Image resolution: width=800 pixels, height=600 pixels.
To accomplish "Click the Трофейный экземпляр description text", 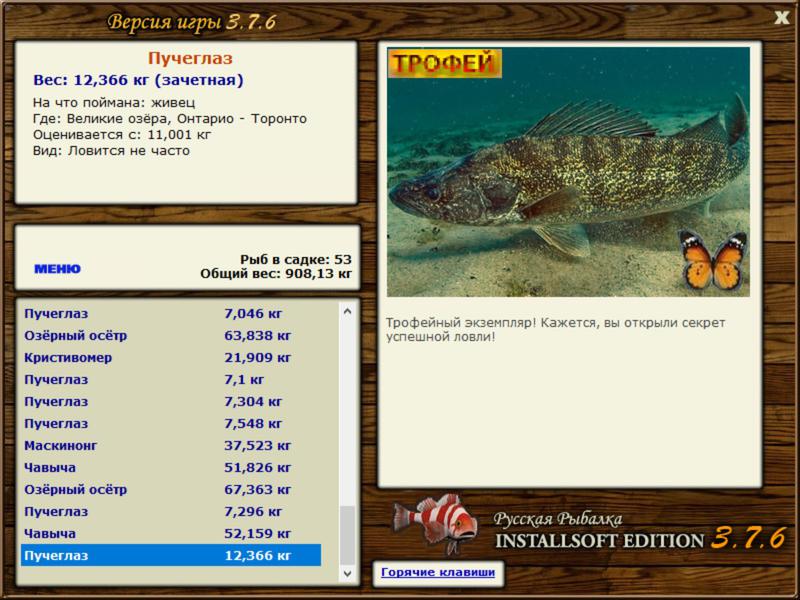I will (x=555, y=330).
